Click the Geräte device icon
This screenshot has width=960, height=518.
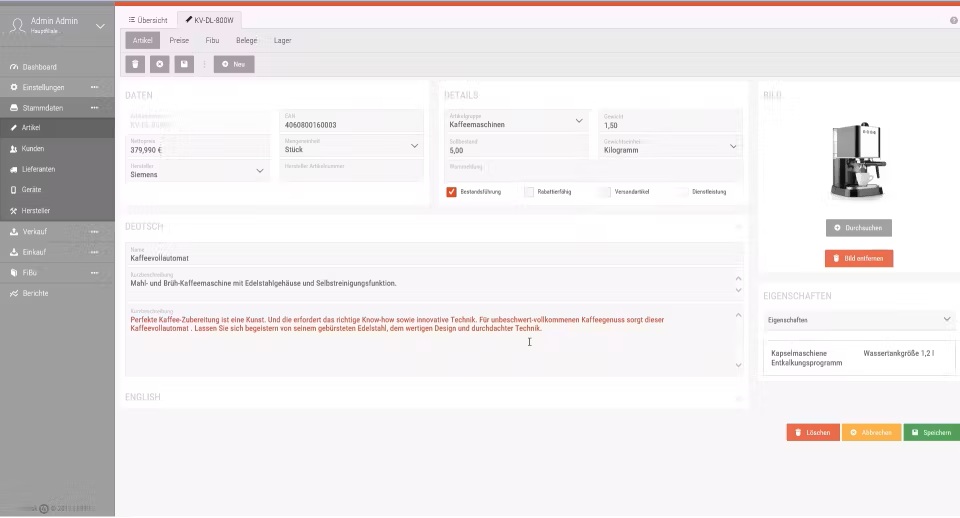point(13,190)
